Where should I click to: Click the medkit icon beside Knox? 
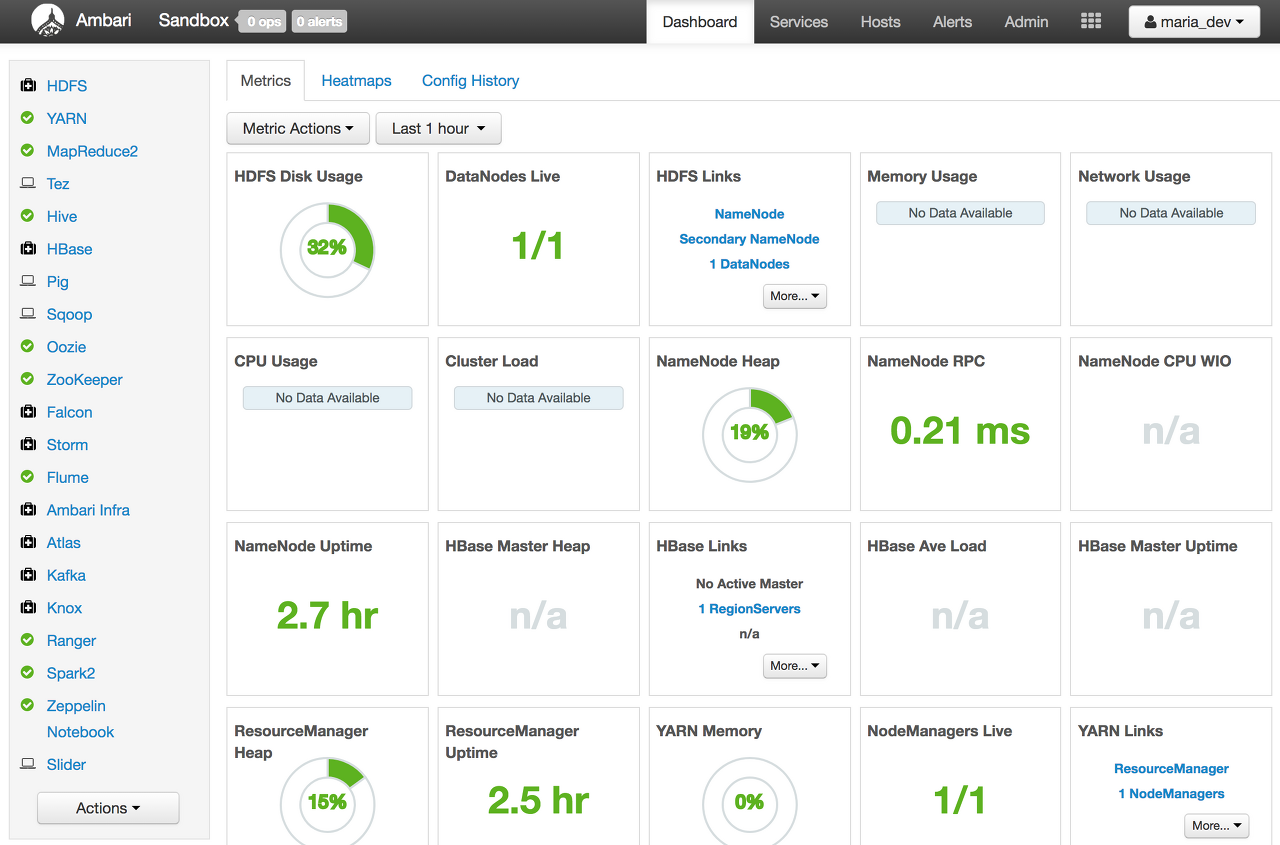28,608
